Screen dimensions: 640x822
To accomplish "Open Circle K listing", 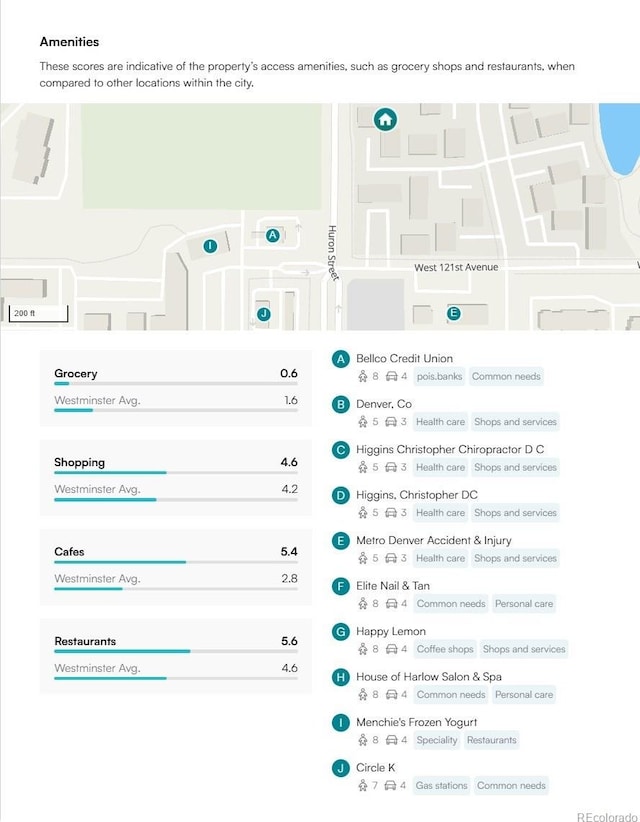I will click(x=375, y=767).
